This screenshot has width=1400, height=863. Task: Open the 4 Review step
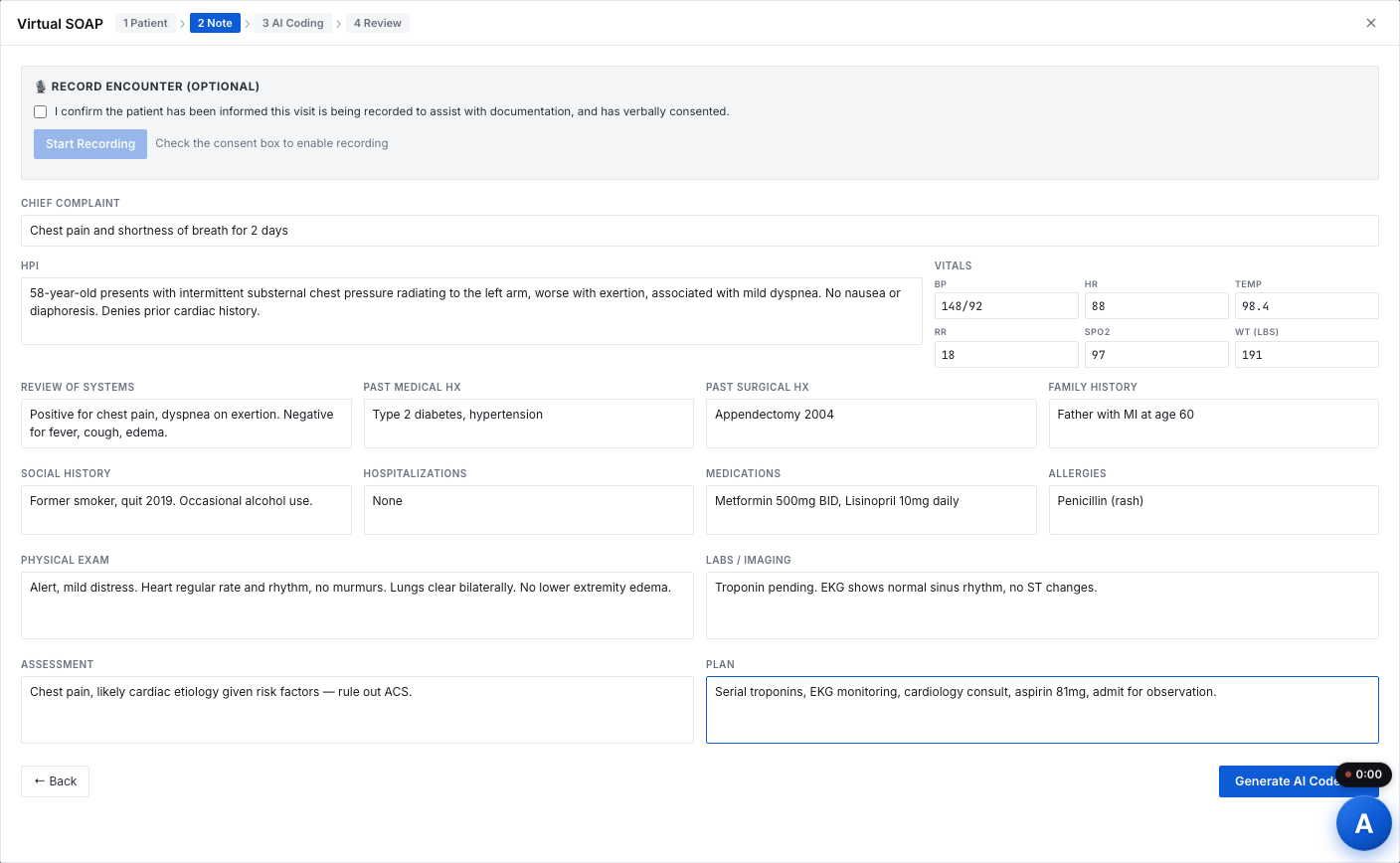pos(378,23)
